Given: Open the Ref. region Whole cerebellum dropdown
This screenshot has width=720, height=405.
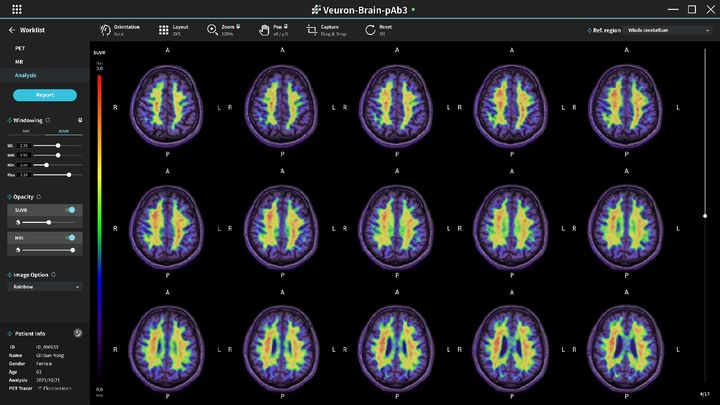Looking at the screenshot, I should point(668,30).
